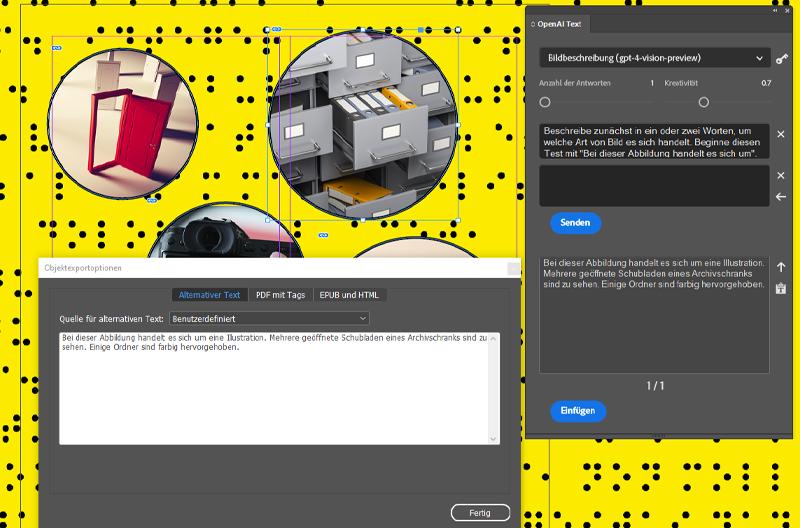
Task: Switch to the PDF mit Tags tab
Action: tap(280, 295)
